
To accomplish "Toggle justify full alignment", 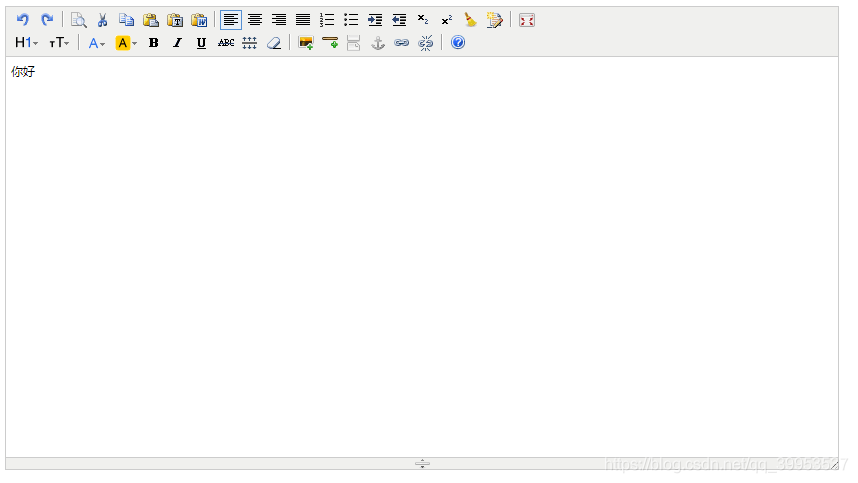I will click(303, 20).
